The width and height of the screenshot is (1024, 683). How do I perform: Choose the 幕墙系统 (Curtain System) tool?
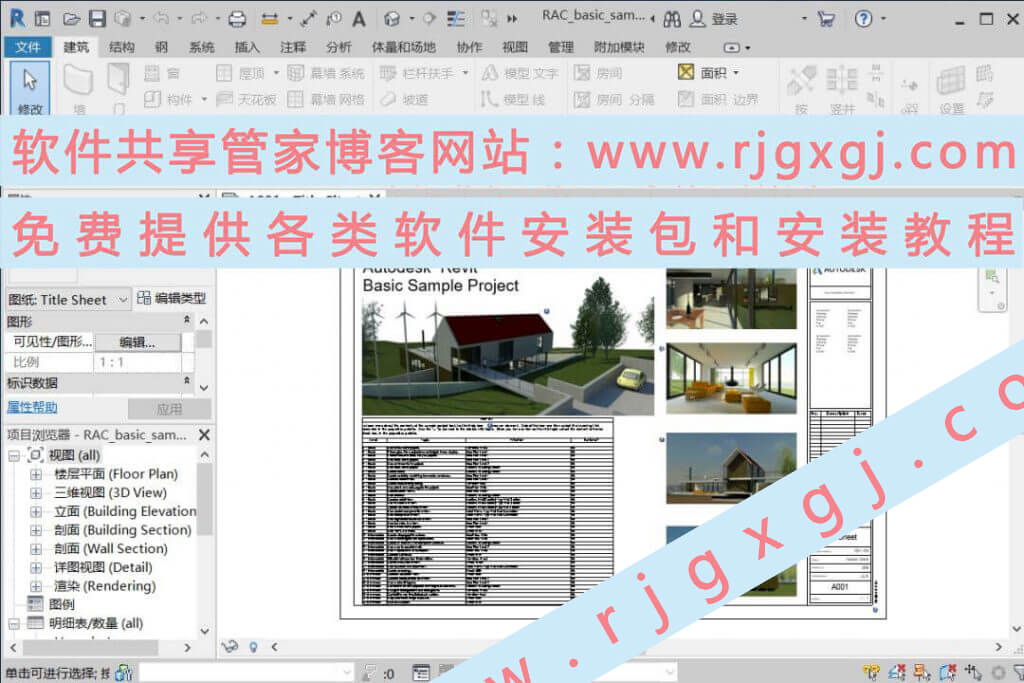325,73
